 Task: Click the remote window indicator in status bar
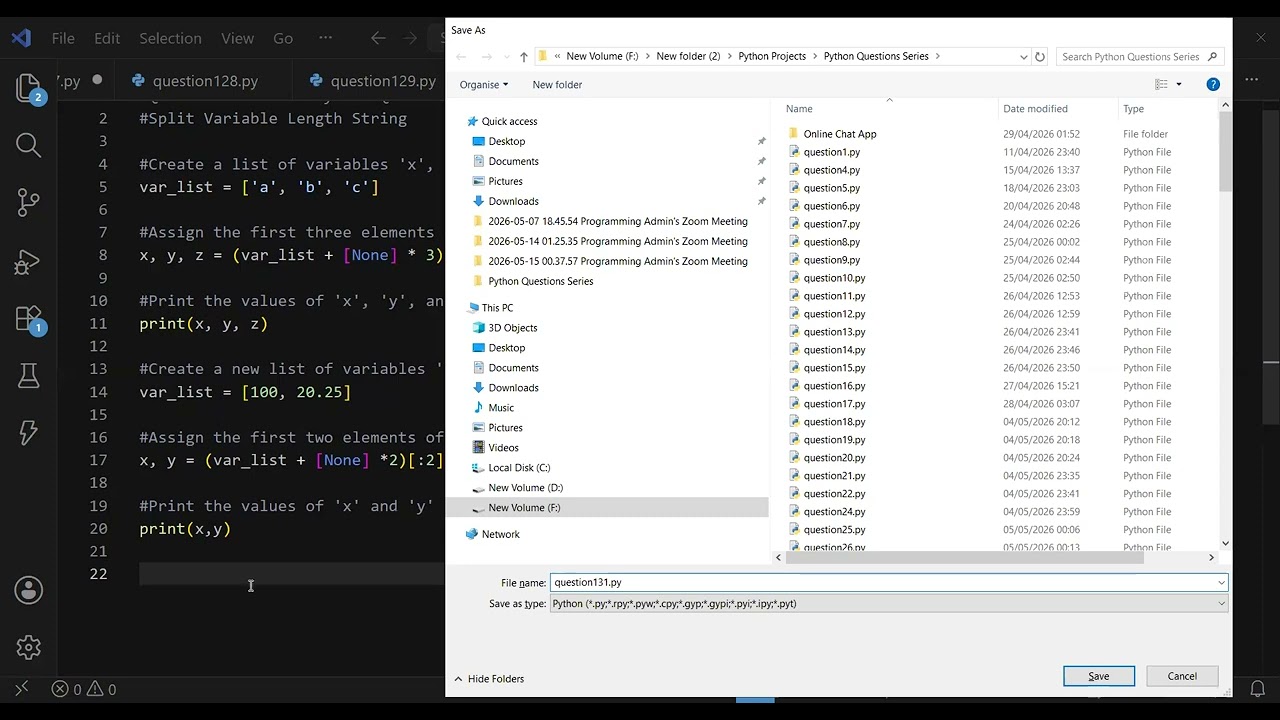click(21, 689)
